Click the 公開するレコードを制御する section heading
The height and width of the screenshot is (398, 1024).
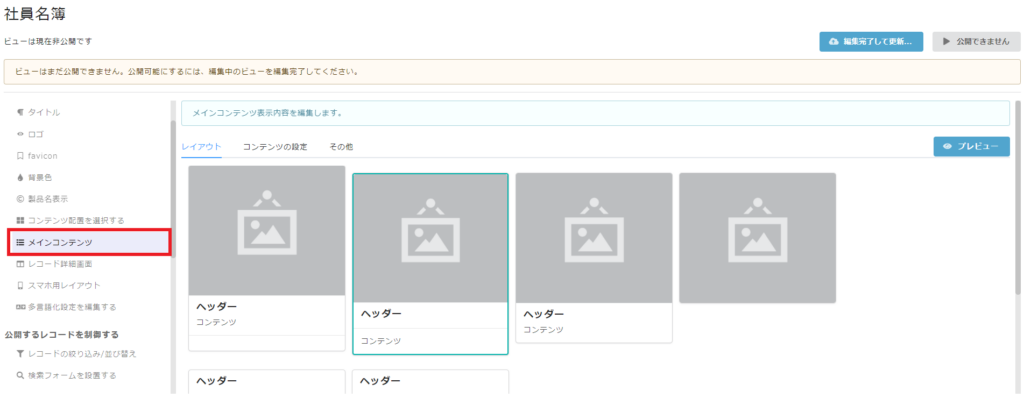coord(61,335)
